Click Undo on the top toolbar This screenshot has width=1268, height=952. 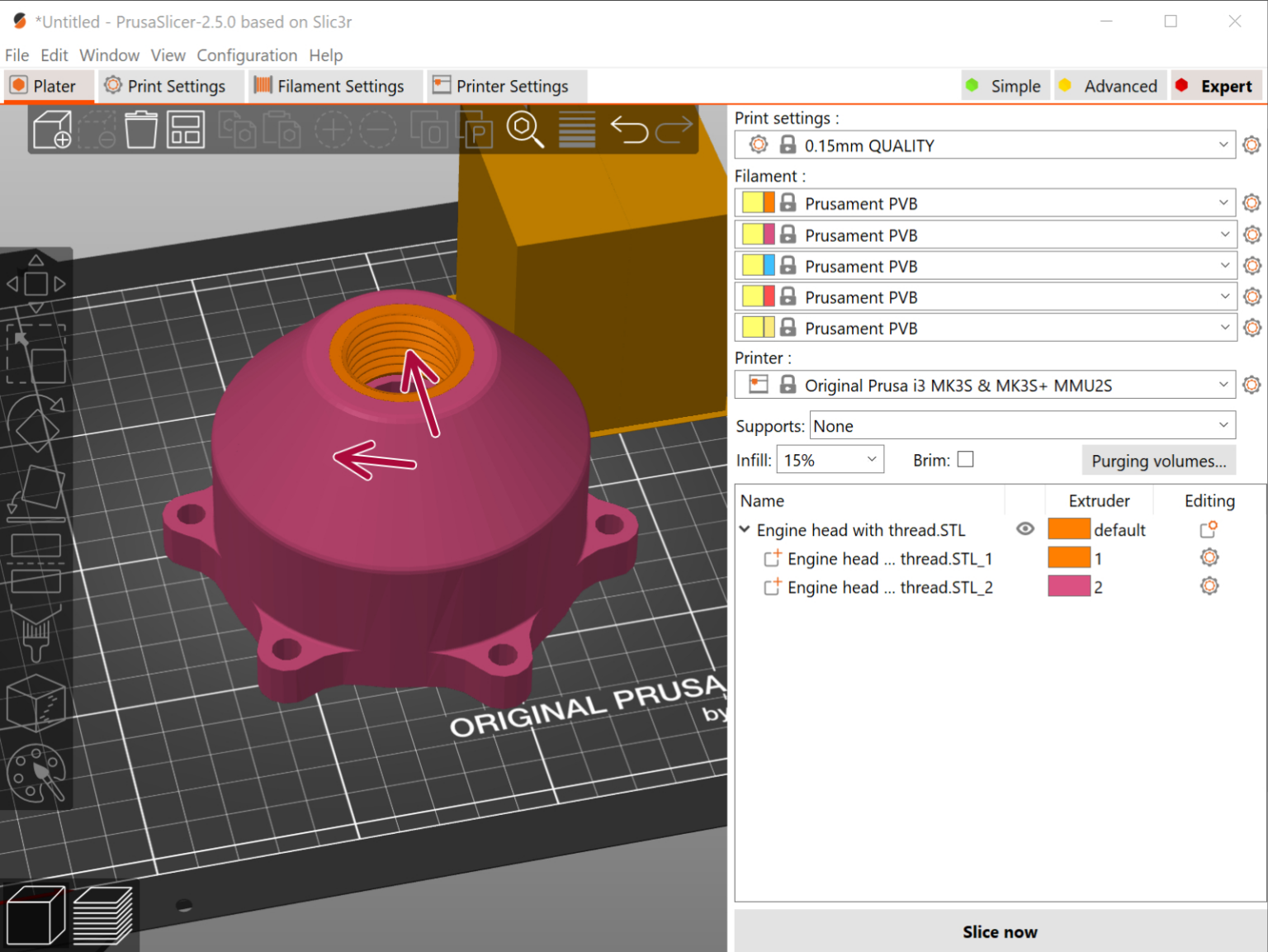click(x=629, y=130)
